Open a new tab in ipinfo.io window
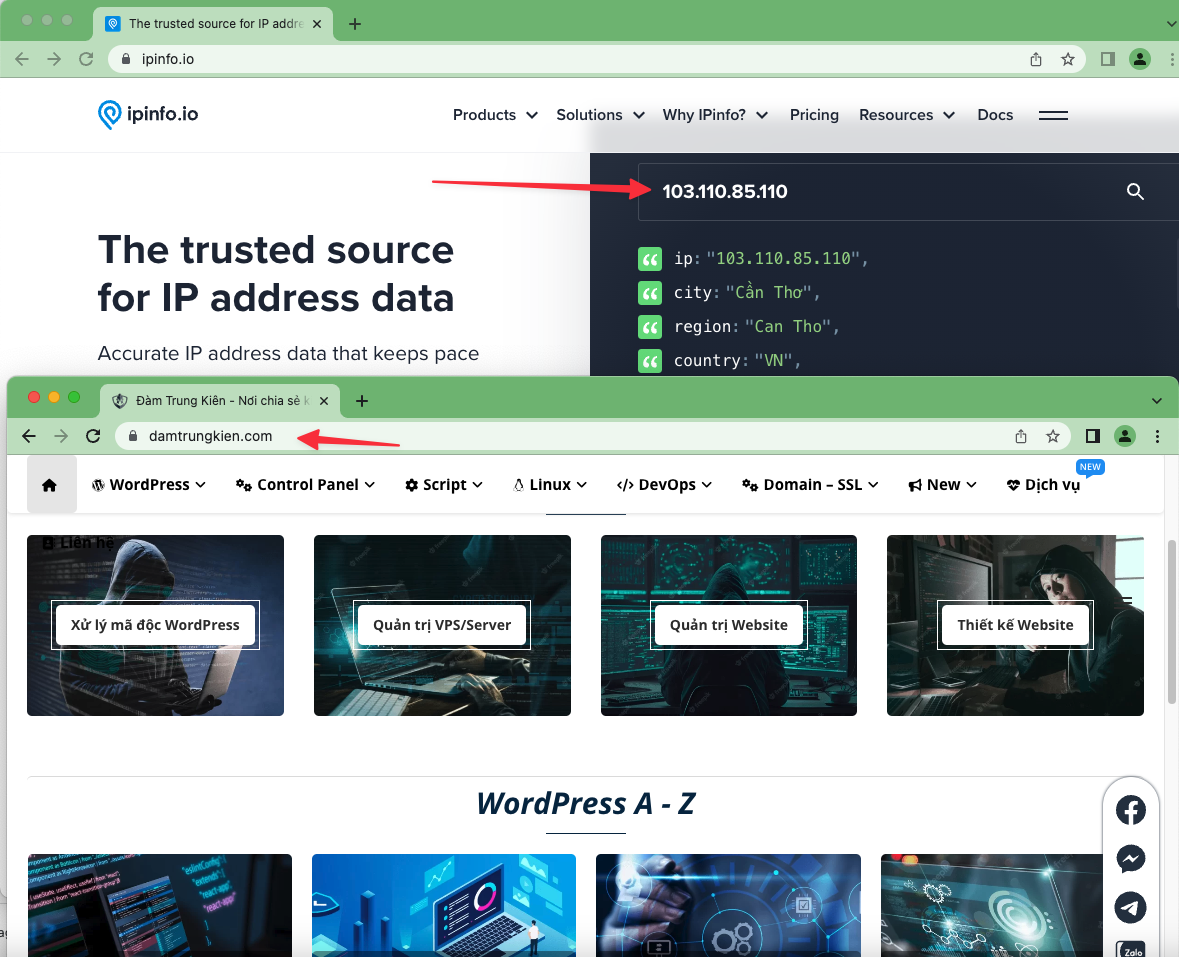Image resolution: width=1179 pixels, height=957 pixels. (355, 24)
